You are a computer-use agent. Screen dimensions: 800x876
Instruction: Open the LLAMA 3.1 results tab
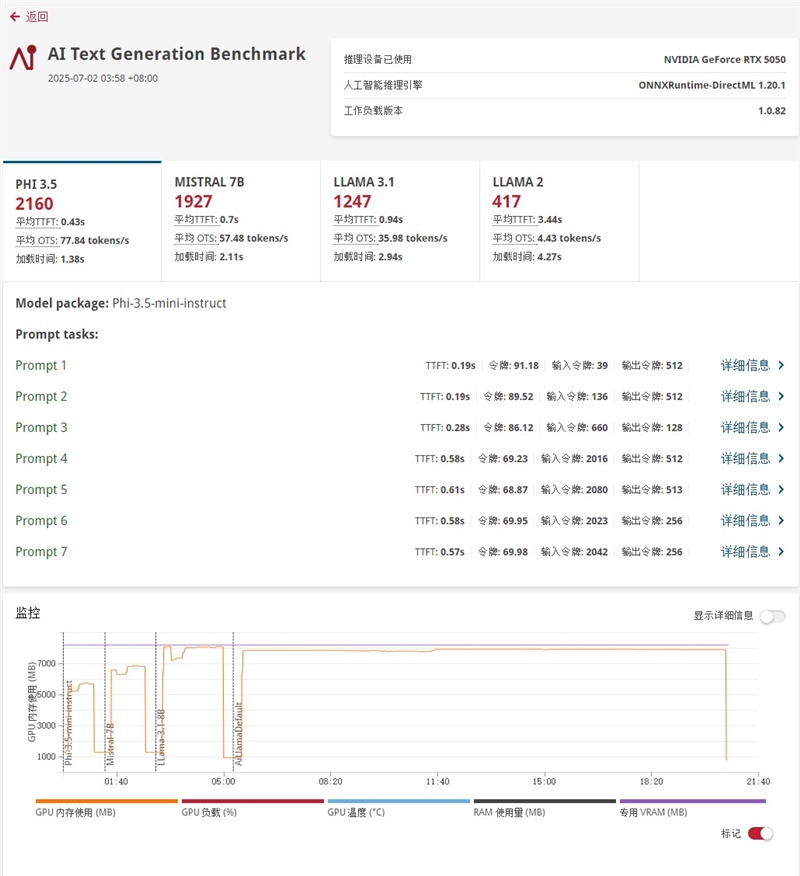pyautogui.click(x=400, y=221)
